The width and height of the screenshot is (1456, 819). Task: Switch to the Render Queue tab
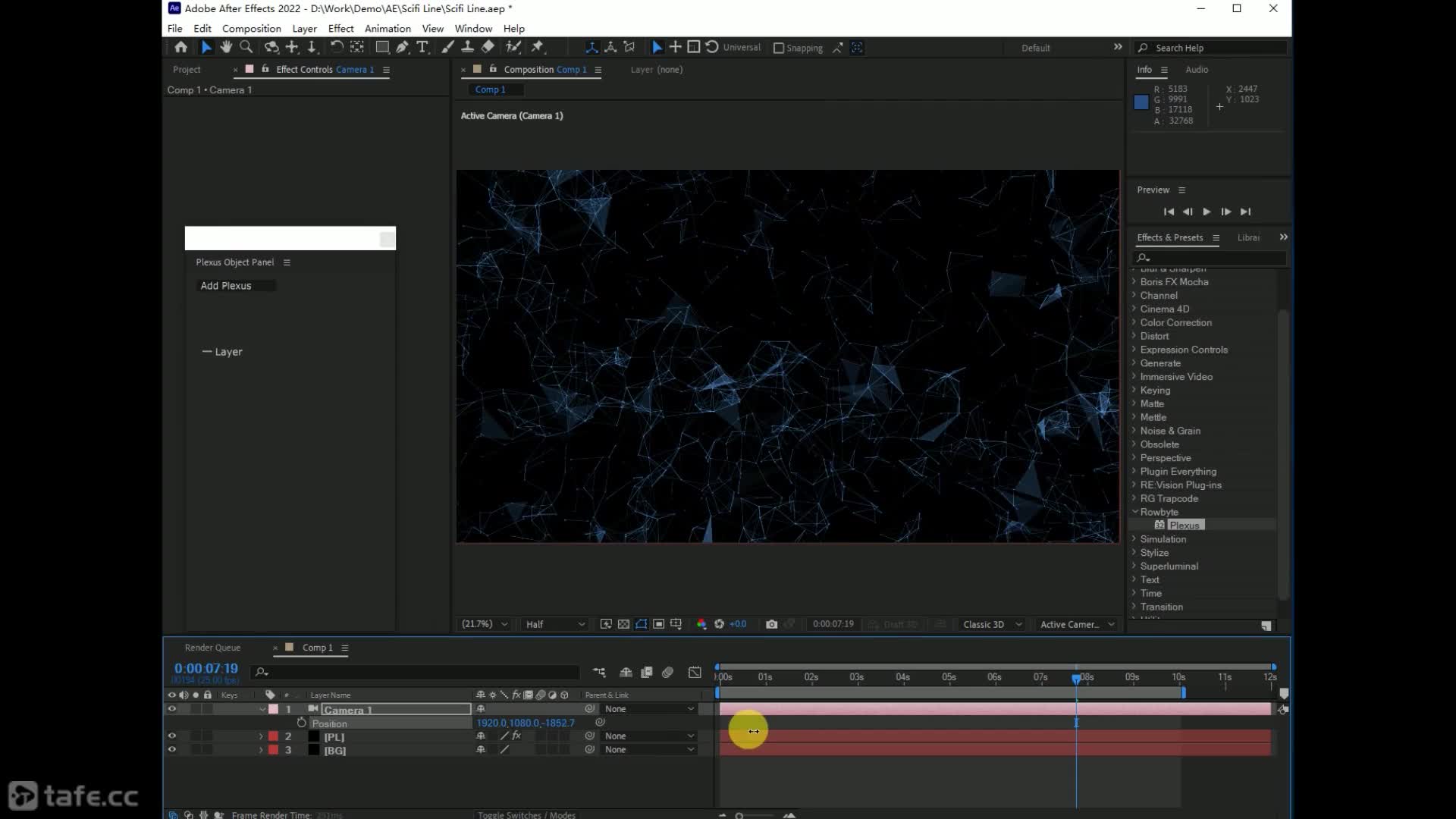coord(212,648)
